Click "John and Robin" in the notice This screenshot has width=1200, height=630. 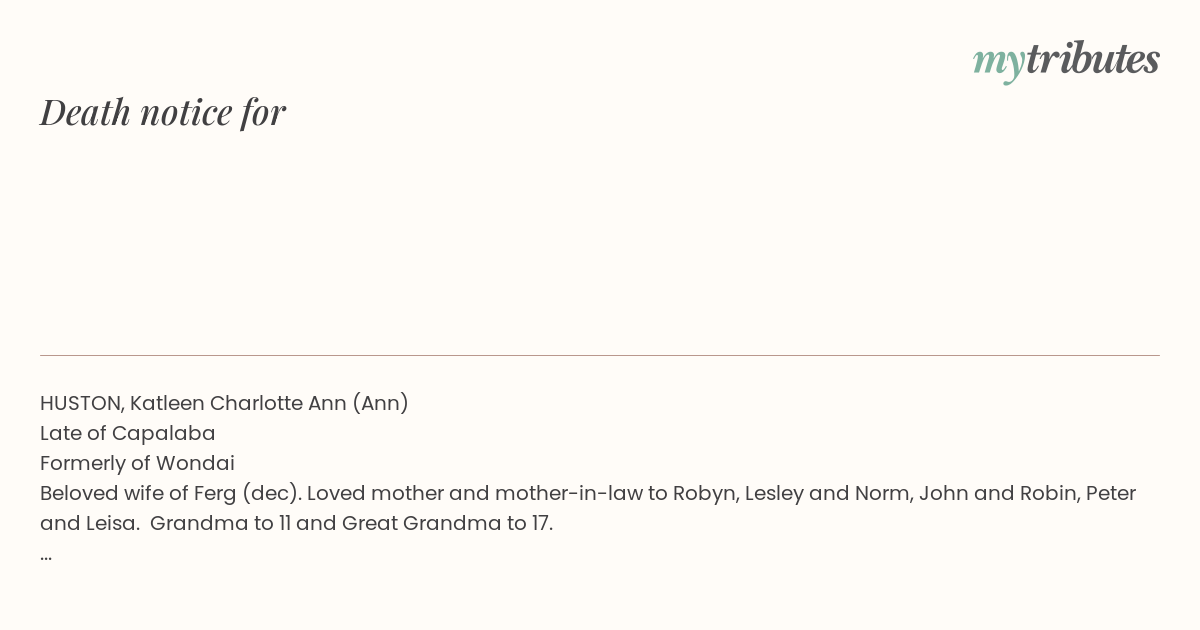point(994,493)
